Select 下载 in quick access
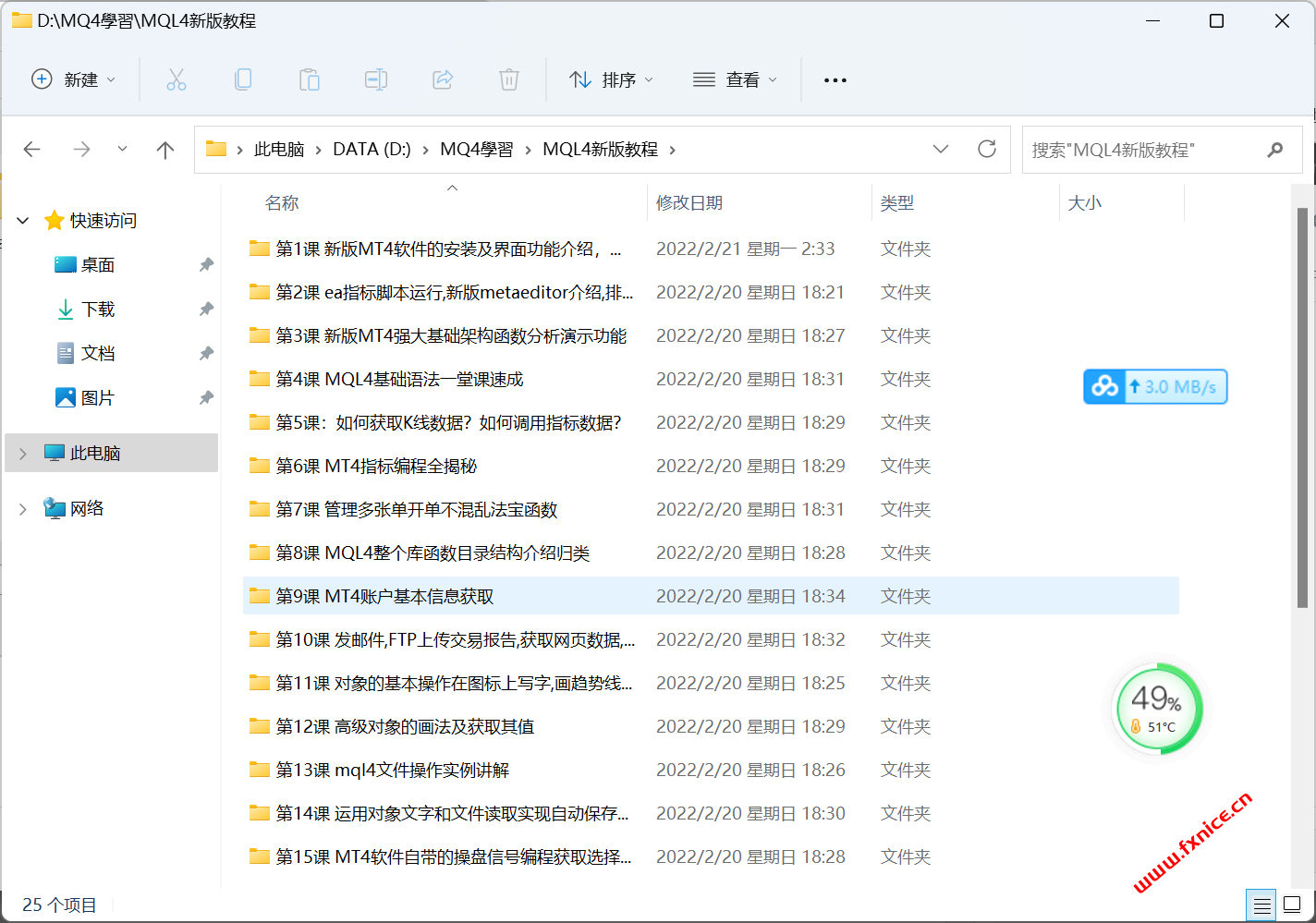The height and width of the screenshot is (923, 1316). pos(98,310)
